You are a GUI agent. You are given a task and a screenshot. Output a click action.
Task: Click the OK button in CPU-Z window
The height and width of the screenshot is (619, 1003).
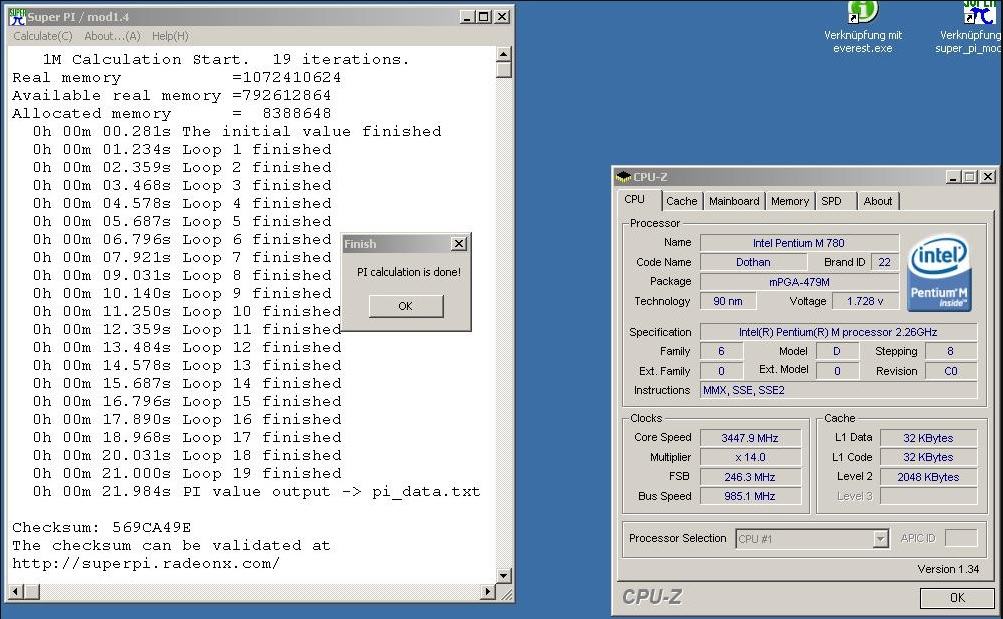[957, 597]
